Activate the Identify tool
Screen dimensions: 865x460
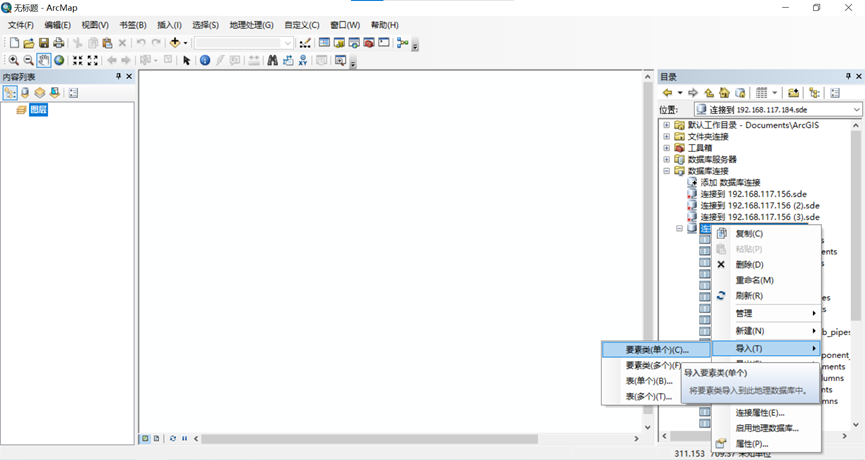[x=205, y=60]
